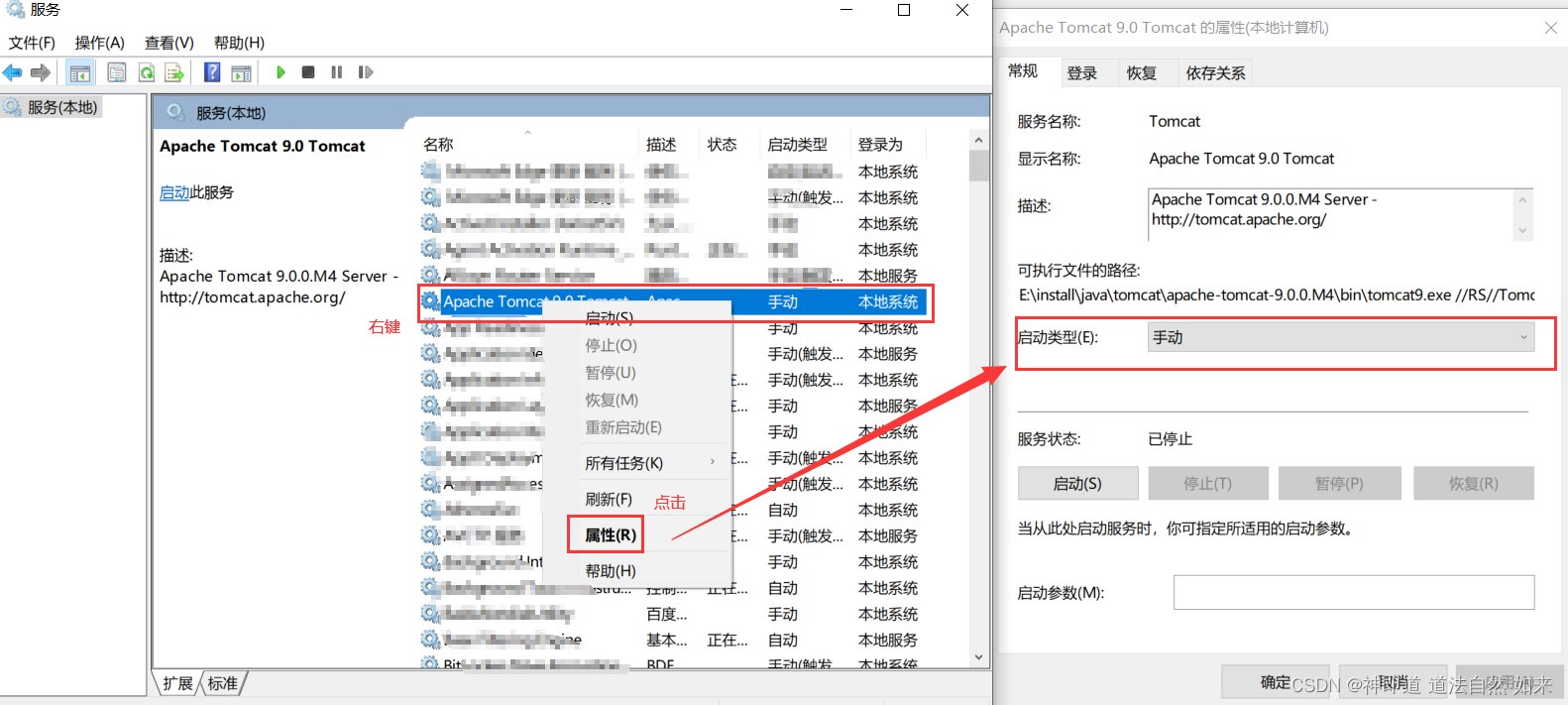
Task: Switch to the 依存关系 tab
Action: pos(1215,73)
